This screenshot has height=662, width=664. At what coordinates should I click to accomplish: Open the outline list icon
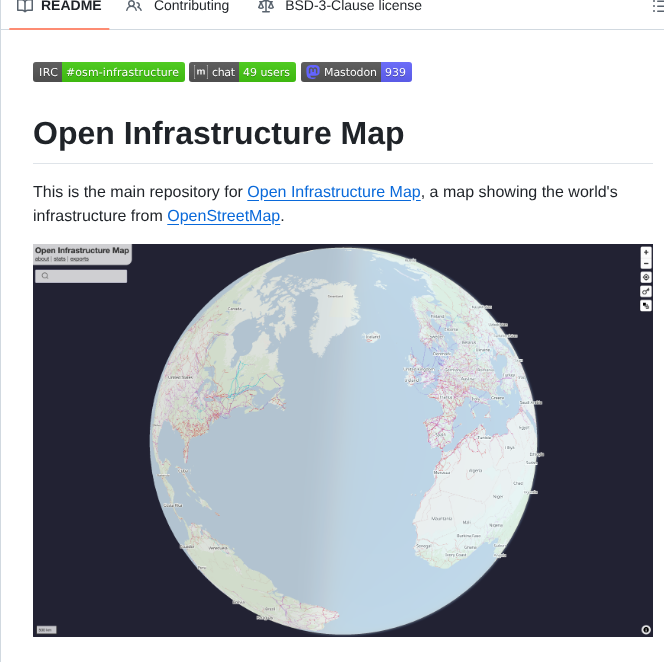click(x=658, y=7)
